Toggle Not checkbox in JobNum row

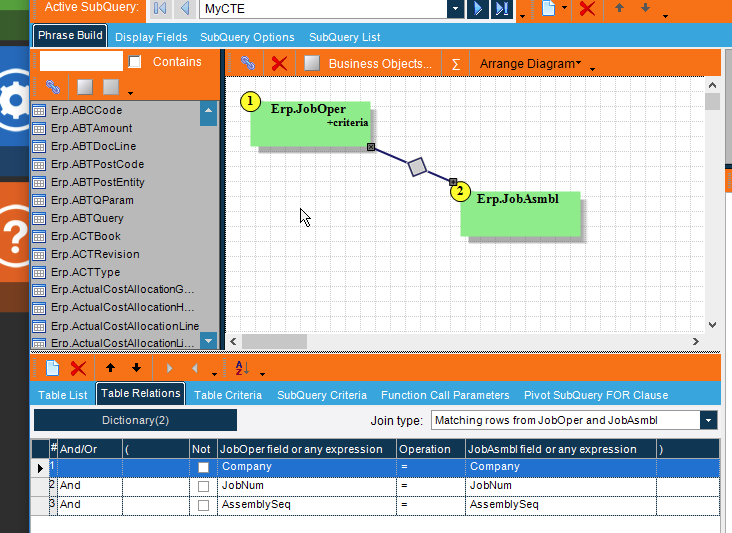pyautogui.click(x=204, y=486)
